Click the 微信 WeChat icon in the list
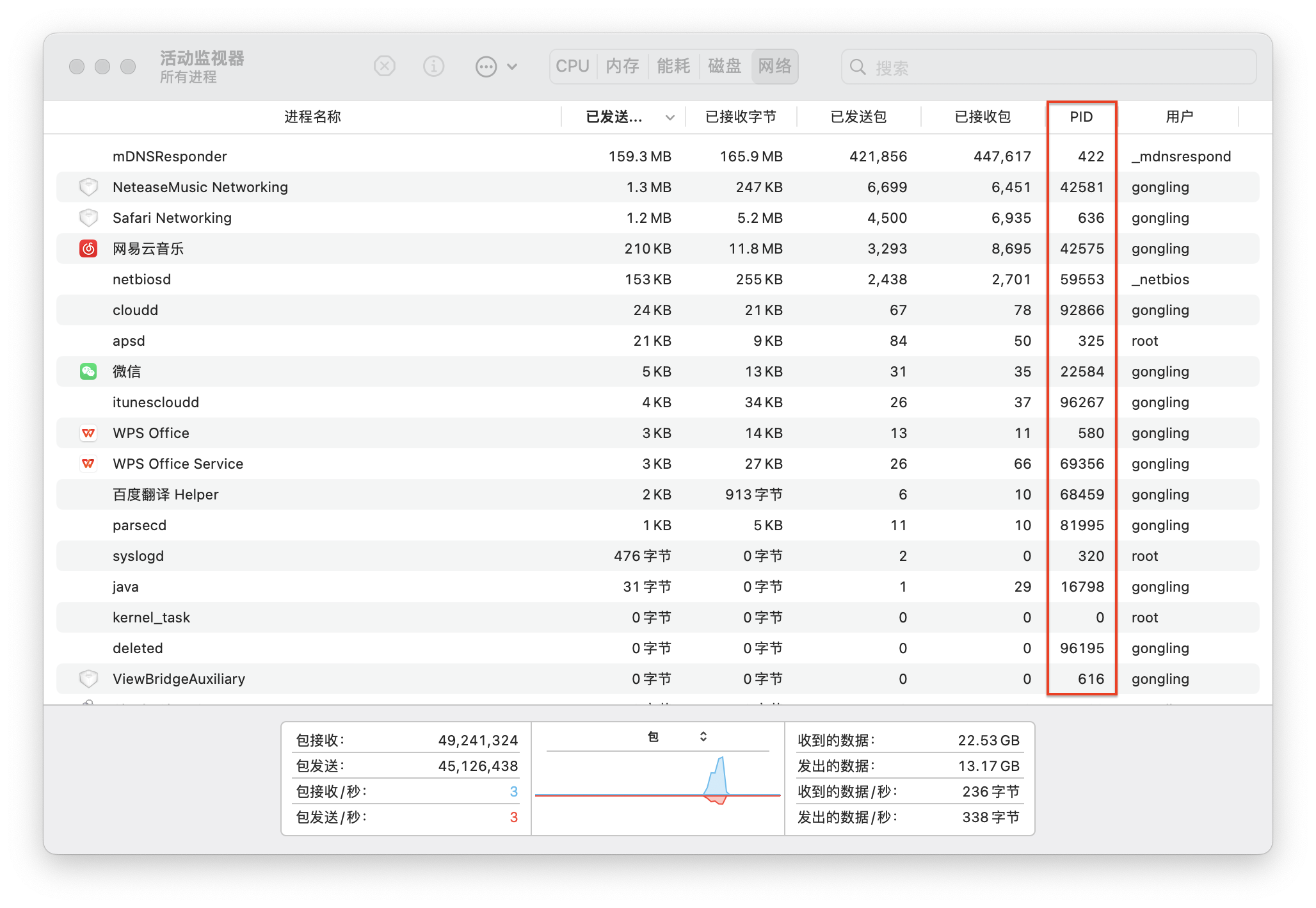Image resolution: width=1316 pixels, height=908 pixels. pos(88,371)
